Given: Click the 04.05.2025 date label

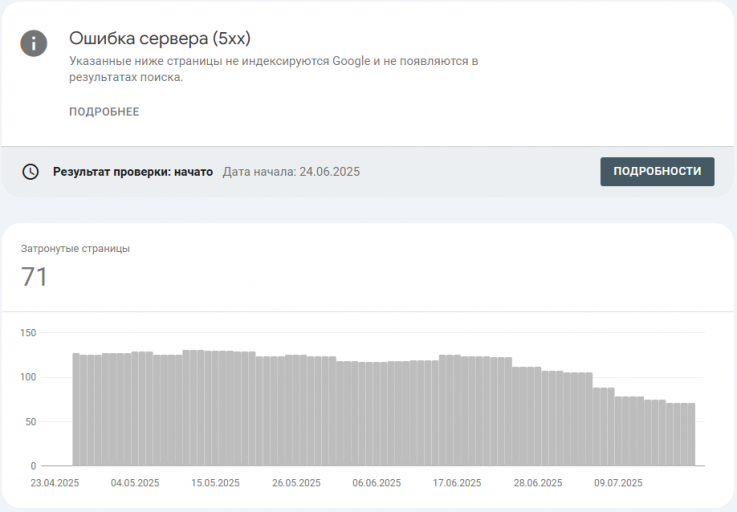Looking at the screenshot, I should point(135,483).
